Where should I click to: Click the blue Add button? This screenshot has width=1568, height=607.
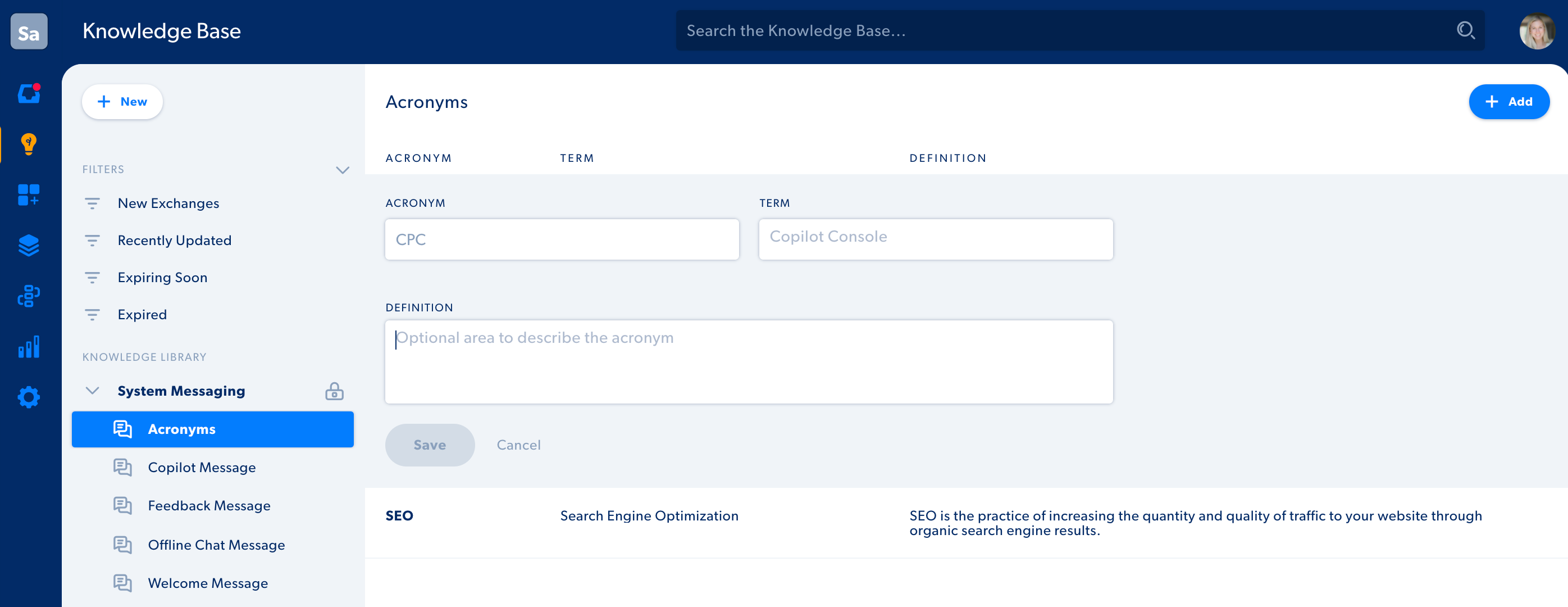(1509, 102)
